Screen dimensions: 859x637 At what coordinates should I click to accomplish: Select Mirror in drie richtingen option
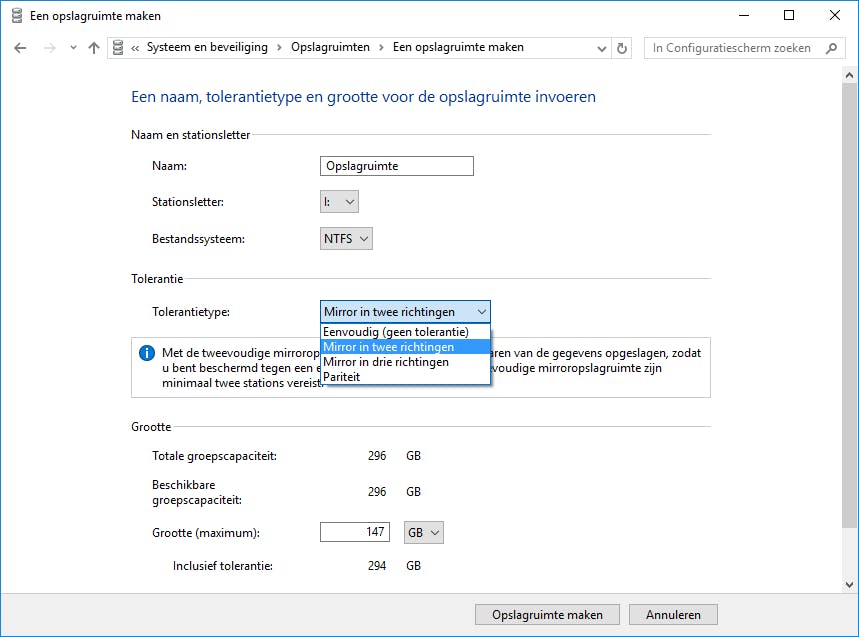pyautogui.click(x=405, y=361)
